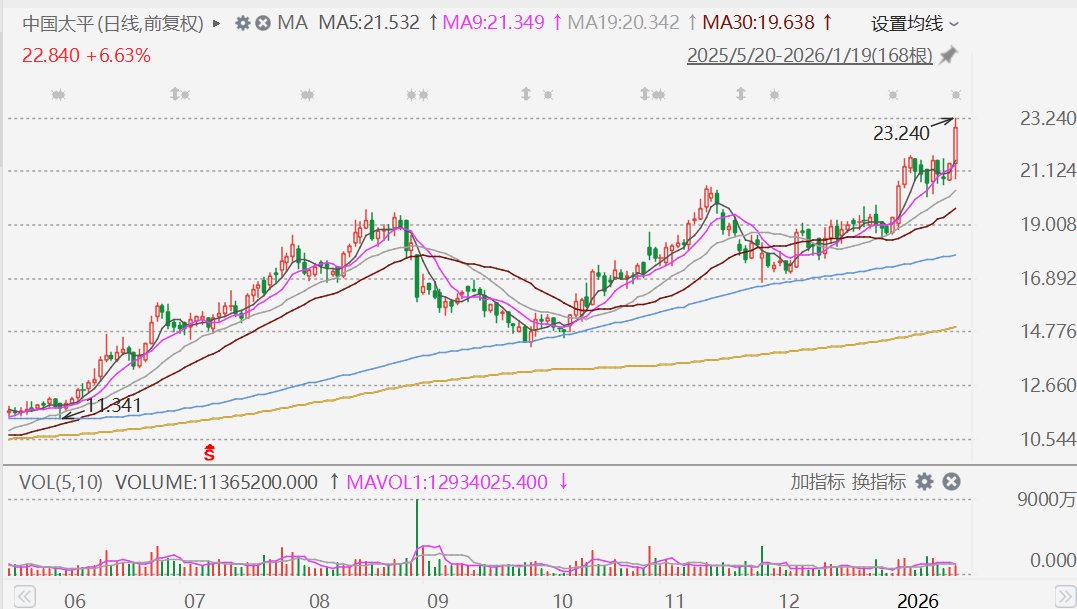This screenshot has height=609, width=1077.
Task: Click the red S marker on chart
Action: coord(210,453)
